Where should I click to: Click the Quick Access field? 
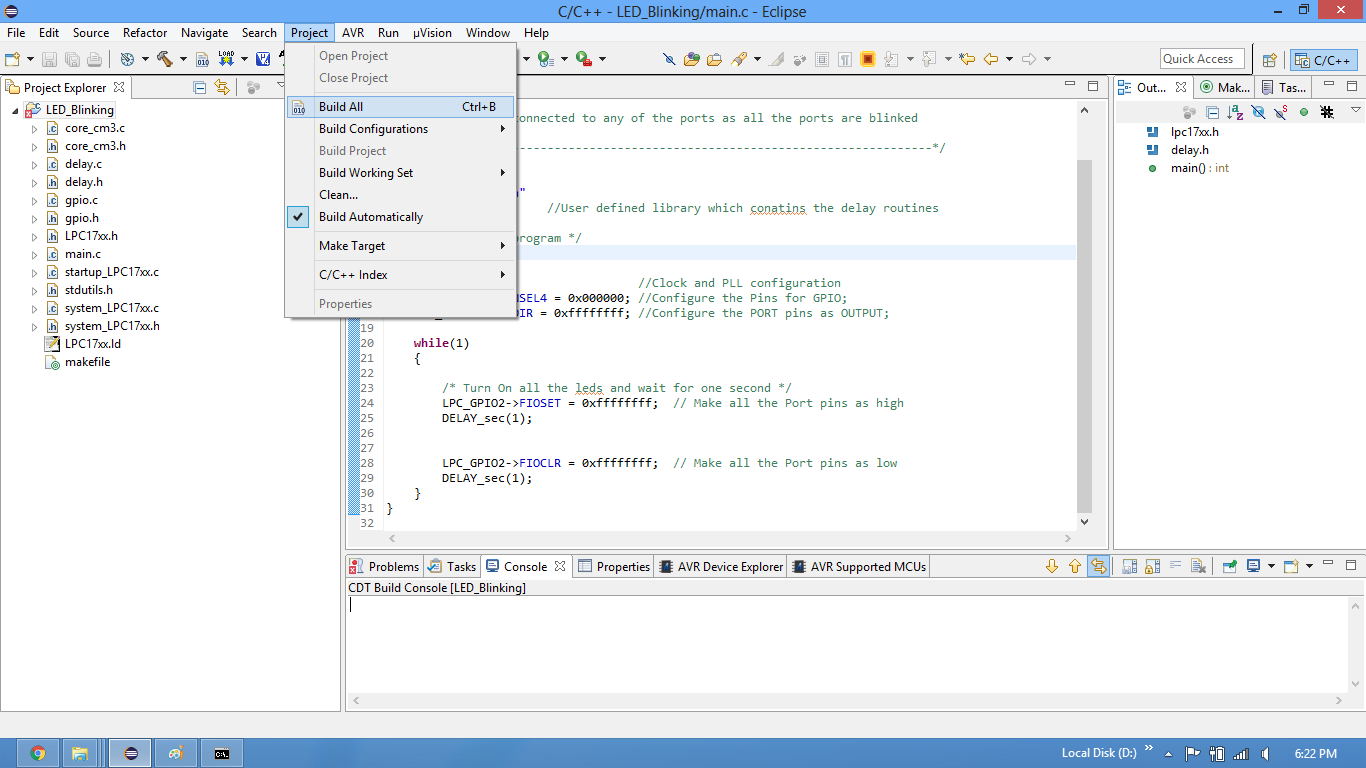[x=1203, y=59]
